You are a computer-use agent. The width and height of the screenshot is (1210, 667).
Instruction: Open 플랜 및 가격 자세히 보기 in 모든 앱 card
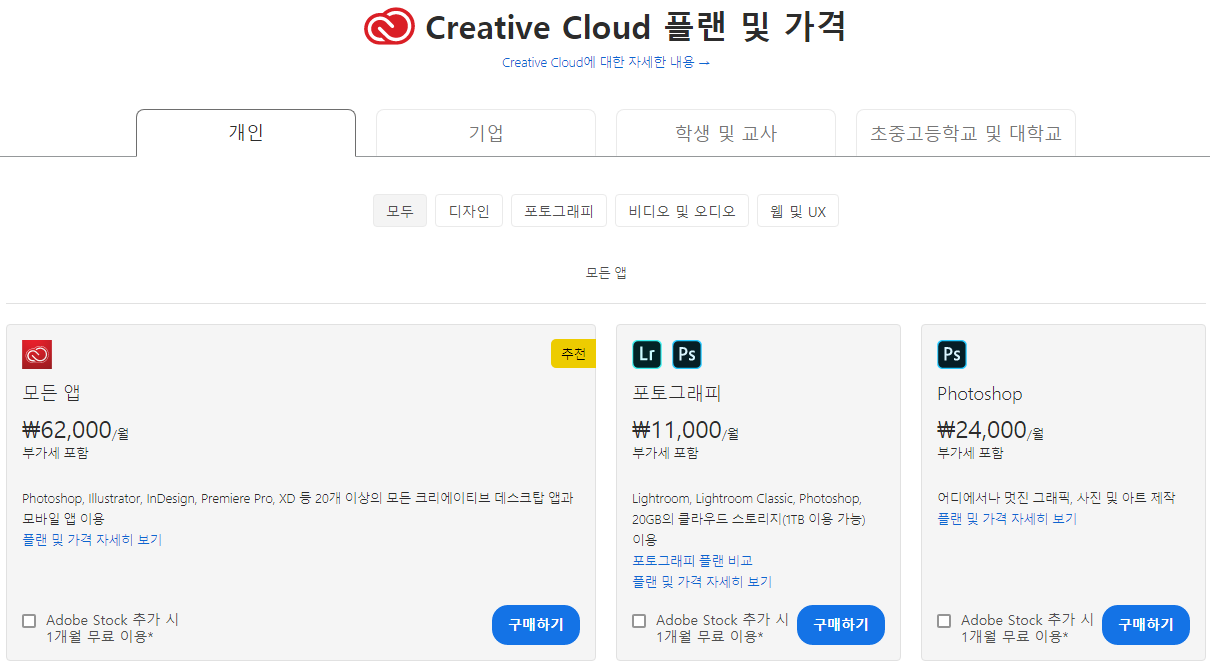tap(92, 540)
